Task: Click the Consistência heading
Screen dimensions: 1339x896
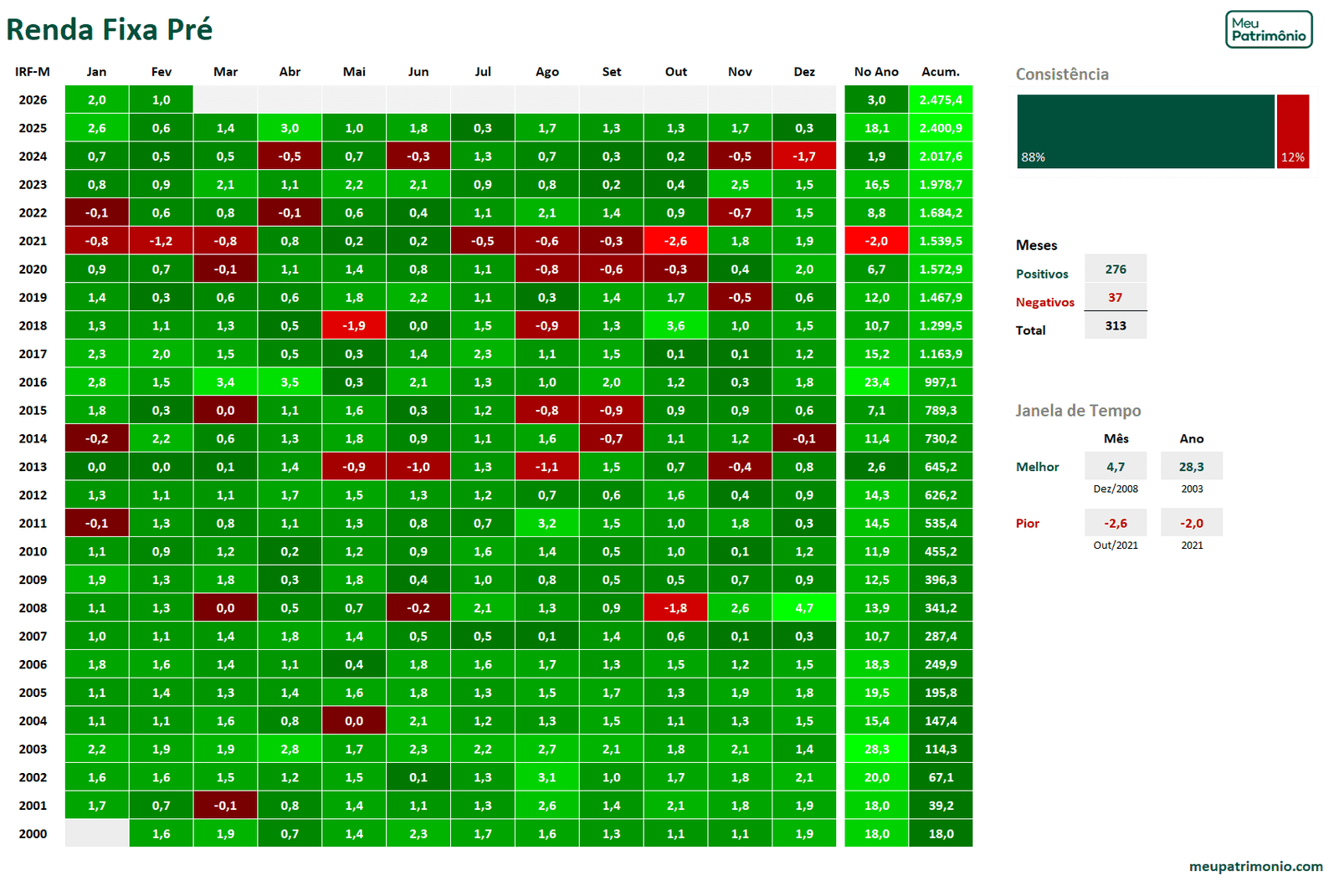Action: coord(1062,74)
